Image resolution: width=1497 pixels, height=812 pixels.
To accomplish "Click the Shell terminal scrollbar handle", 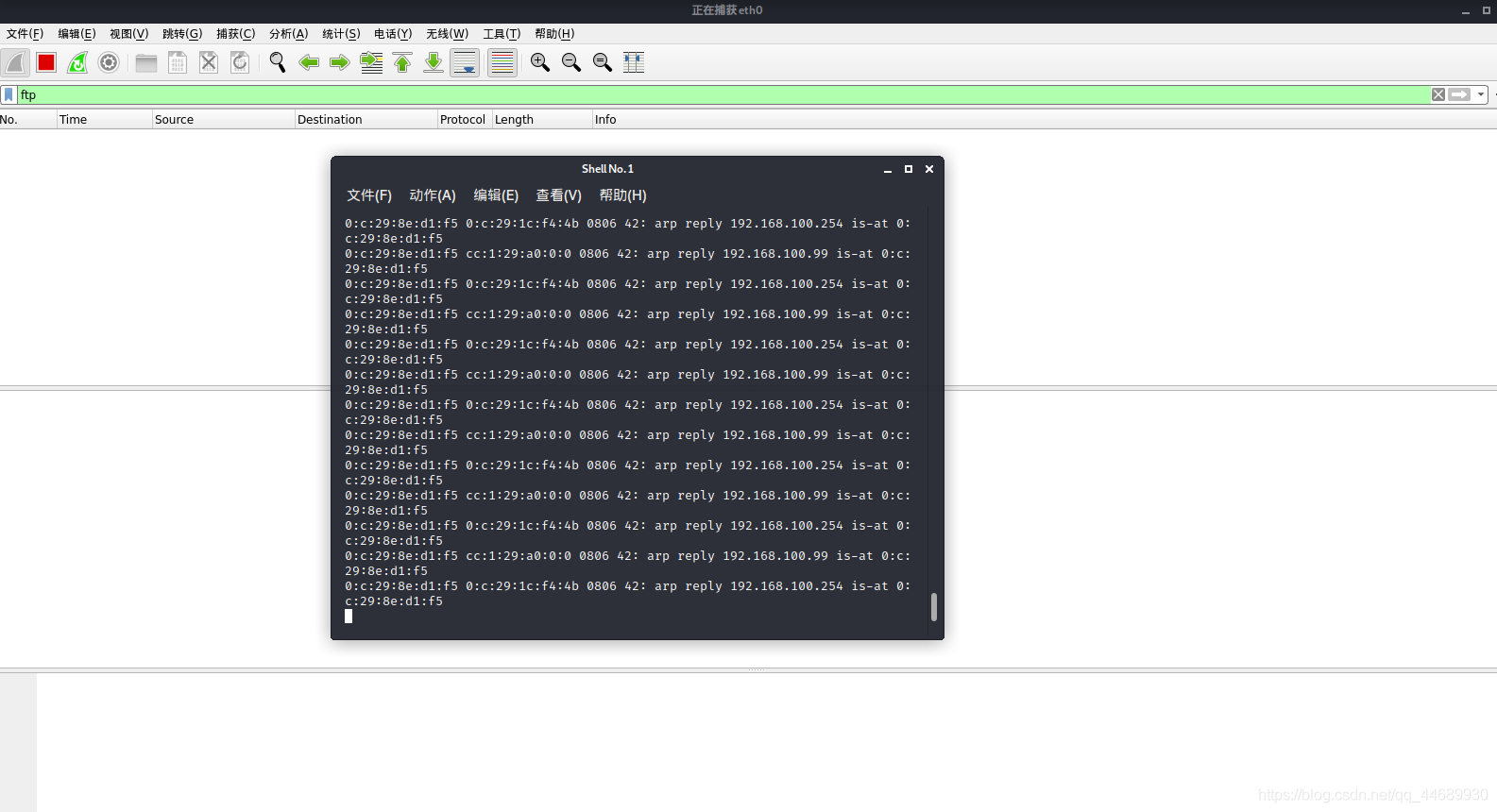I will (x=934, y=607).
